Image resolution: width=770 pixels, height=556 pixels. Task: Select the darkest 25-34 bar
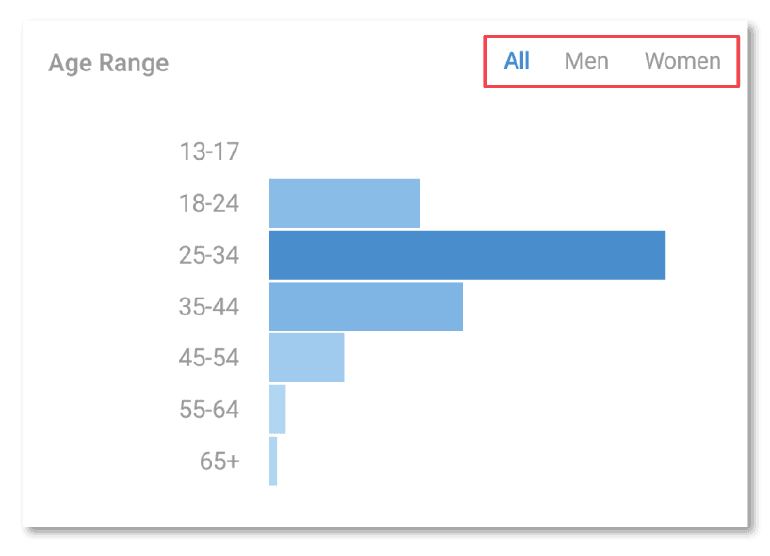click(466, 255)
